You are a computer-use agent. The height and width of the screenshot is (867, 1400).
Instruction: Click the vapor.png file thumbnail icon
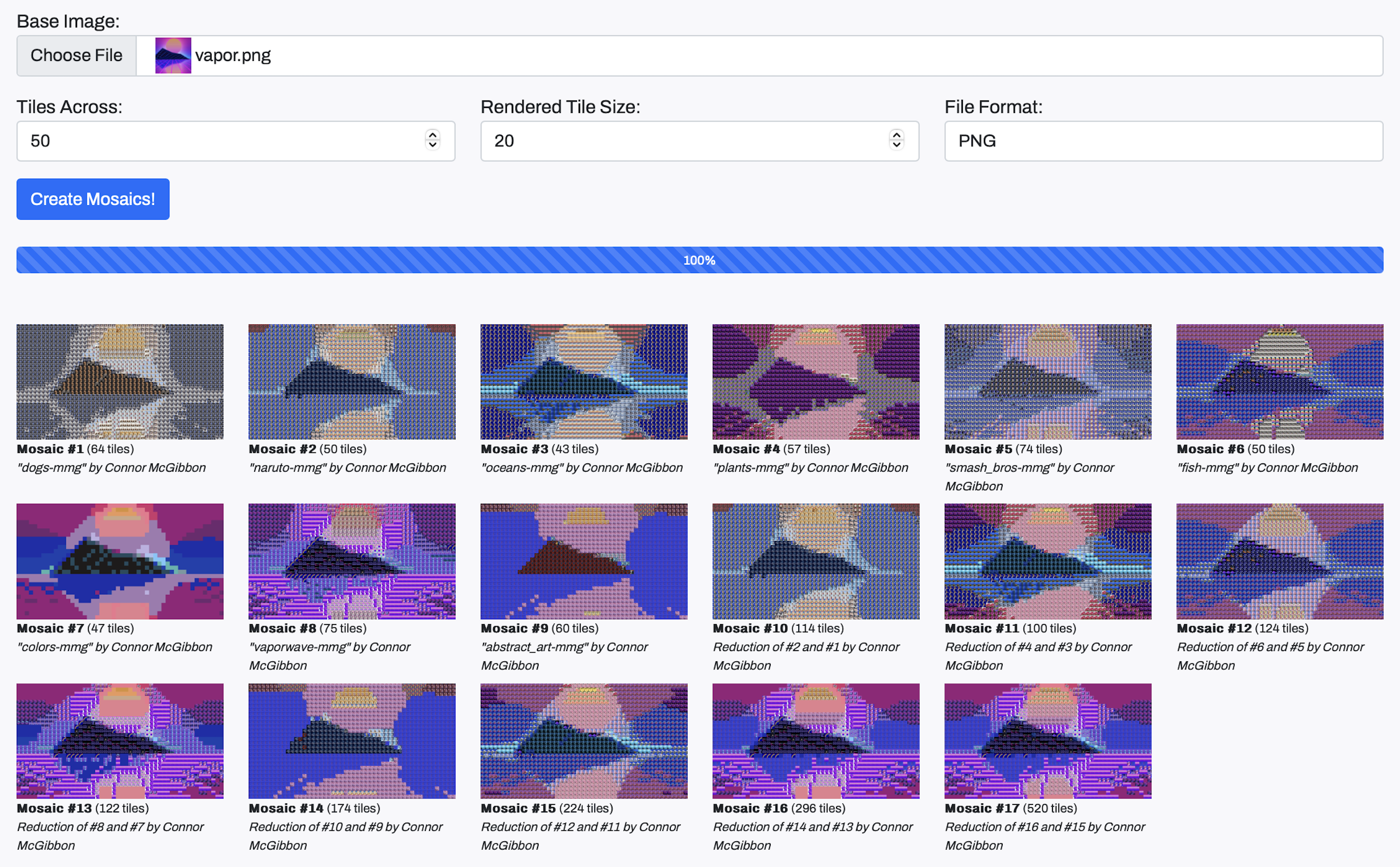173,56
